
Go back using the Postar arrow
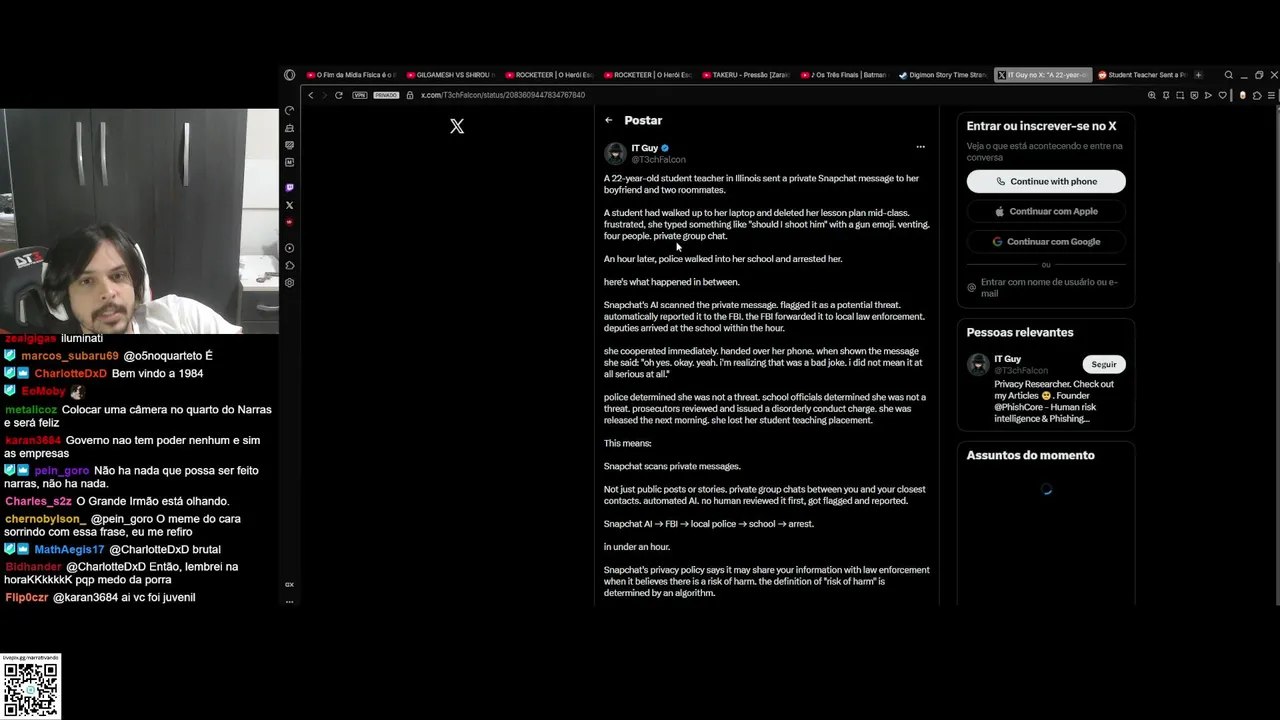[608, 120]
